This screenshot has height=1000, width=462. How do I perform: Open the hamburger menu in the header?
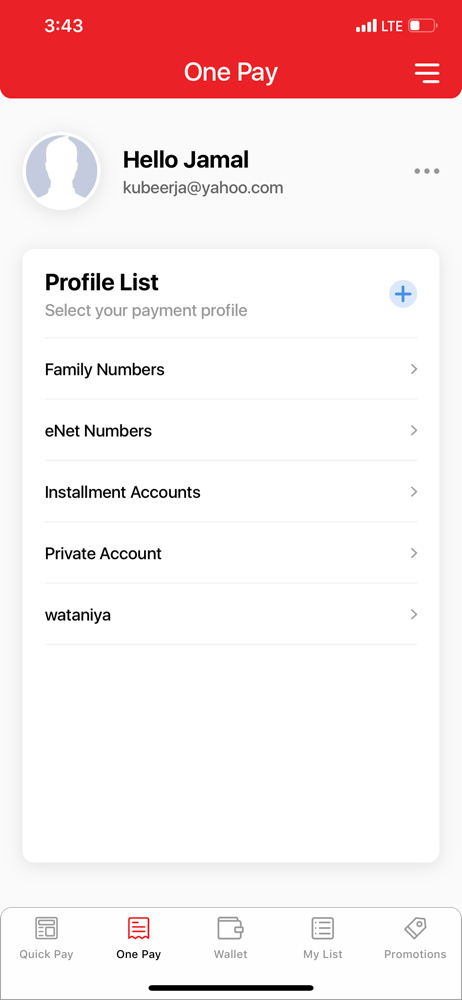[427, 73]
